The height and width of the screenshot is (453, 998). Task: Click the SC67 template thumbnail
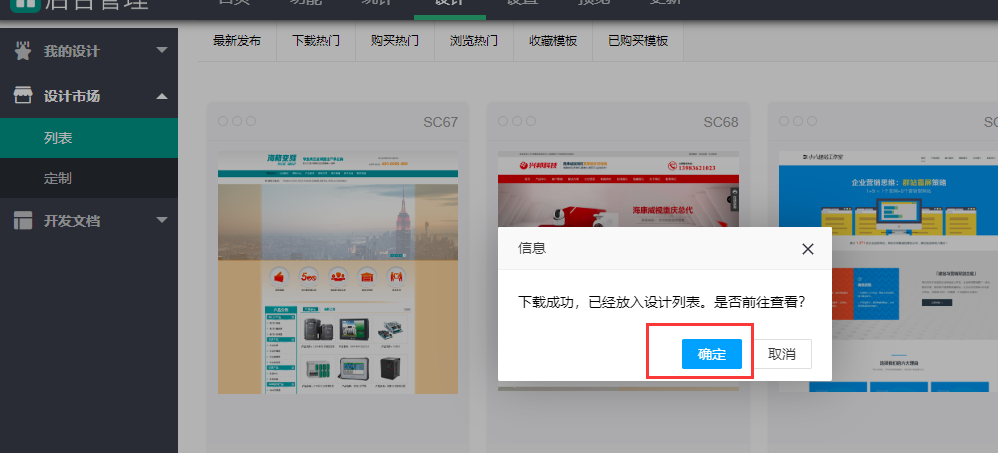(x=338, y=272)
